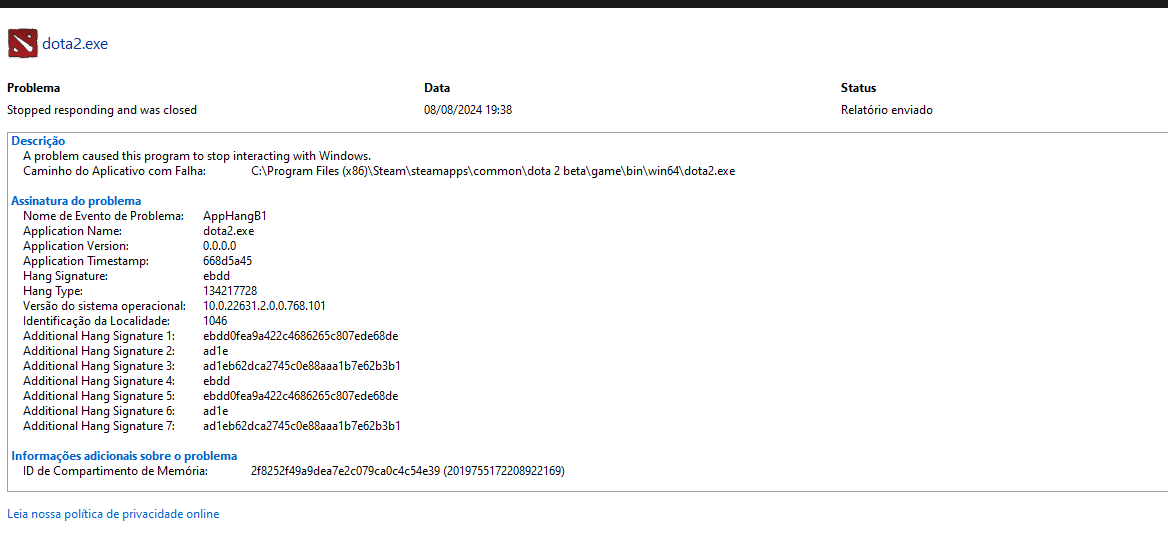Click the 'Application Version:' label
The height and width of the screenshot is (543, 1168).
pos(76,246)
